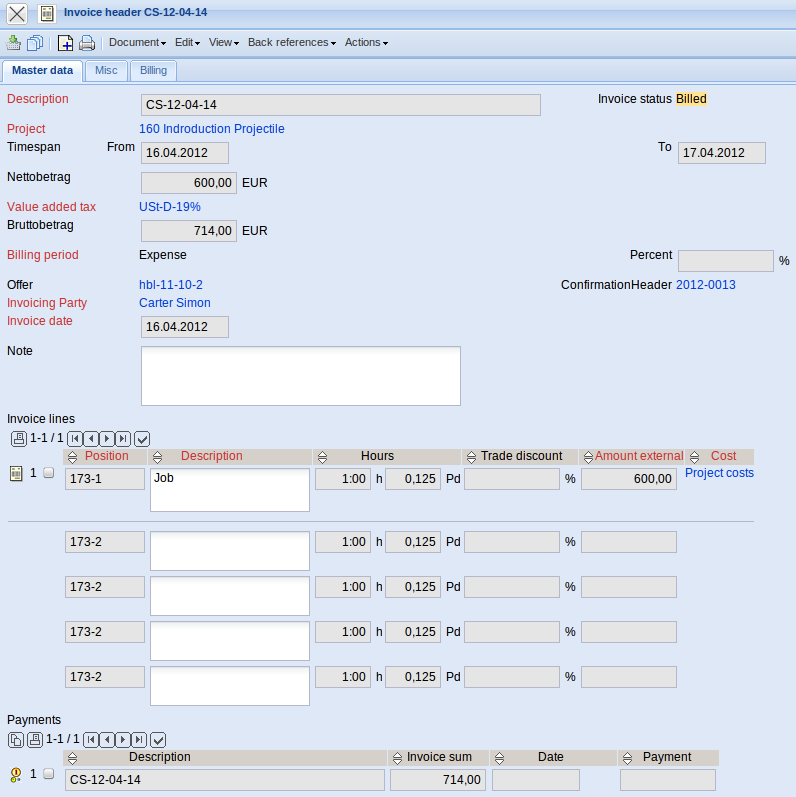This screenshot has width=796, height=797.
Task: Click the print icon in the toolbar
Action: 87,43
